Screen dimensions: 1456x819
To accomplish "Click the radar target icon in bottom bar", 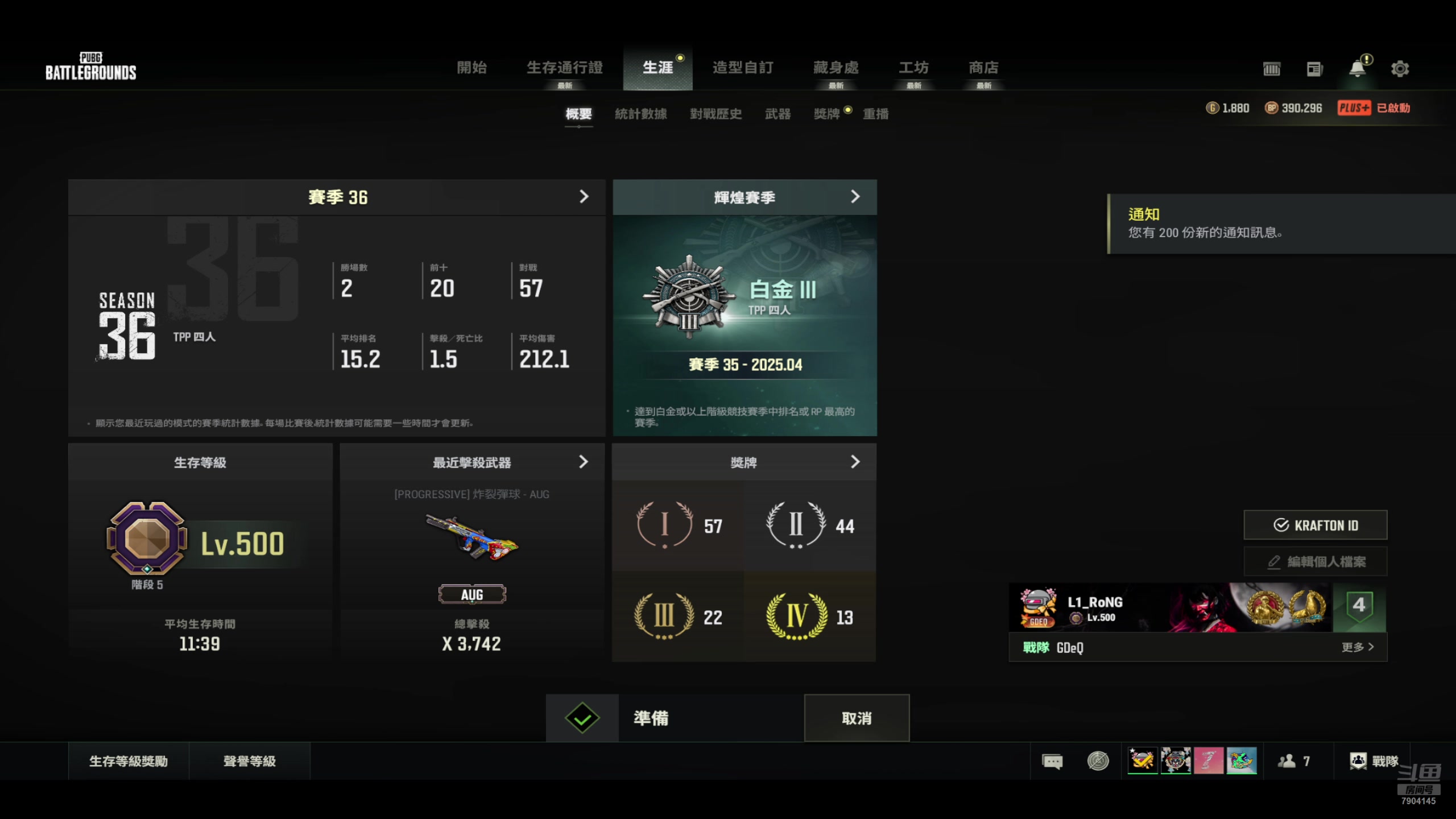I will 1098,761.
